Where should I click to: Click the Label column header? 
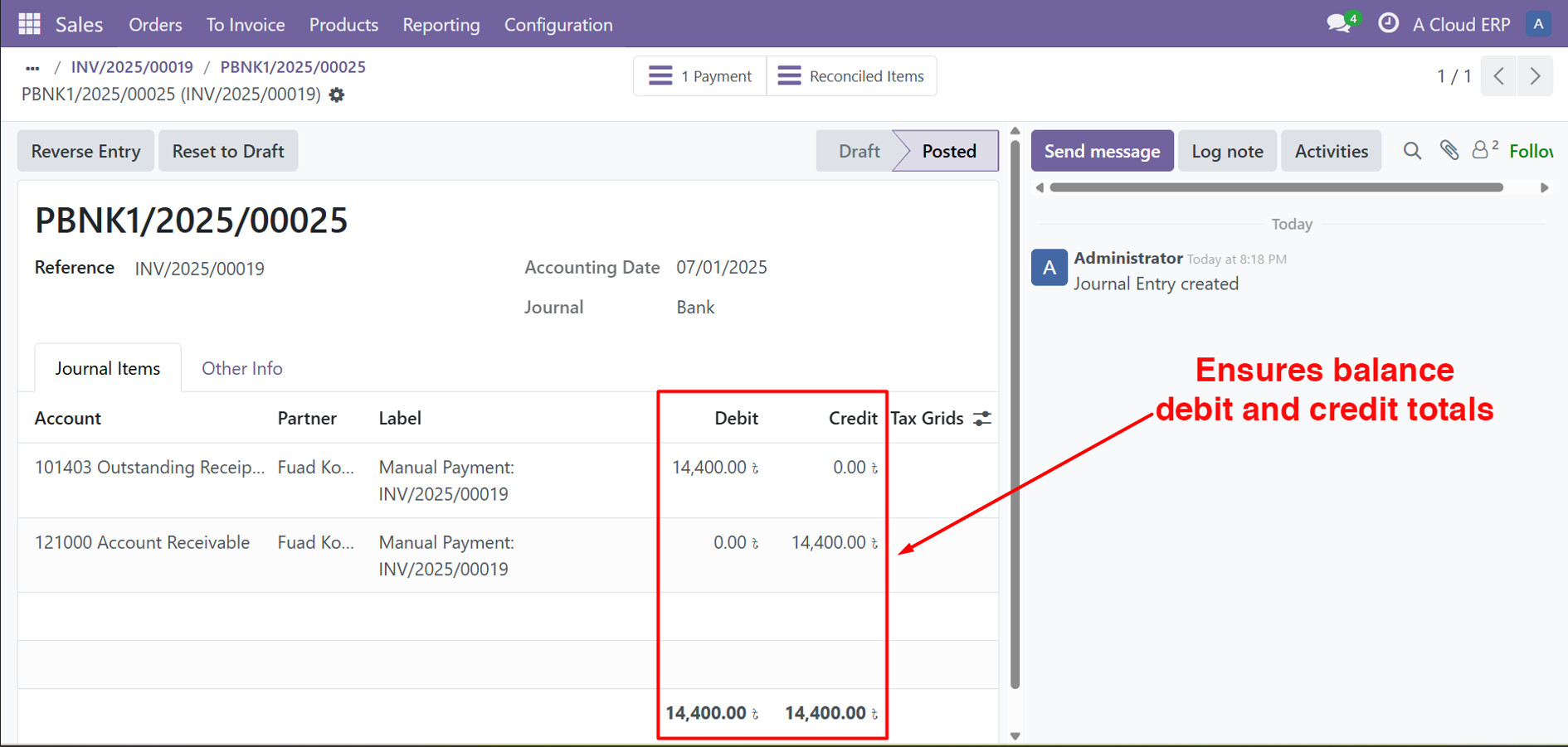tap(400, 419)
